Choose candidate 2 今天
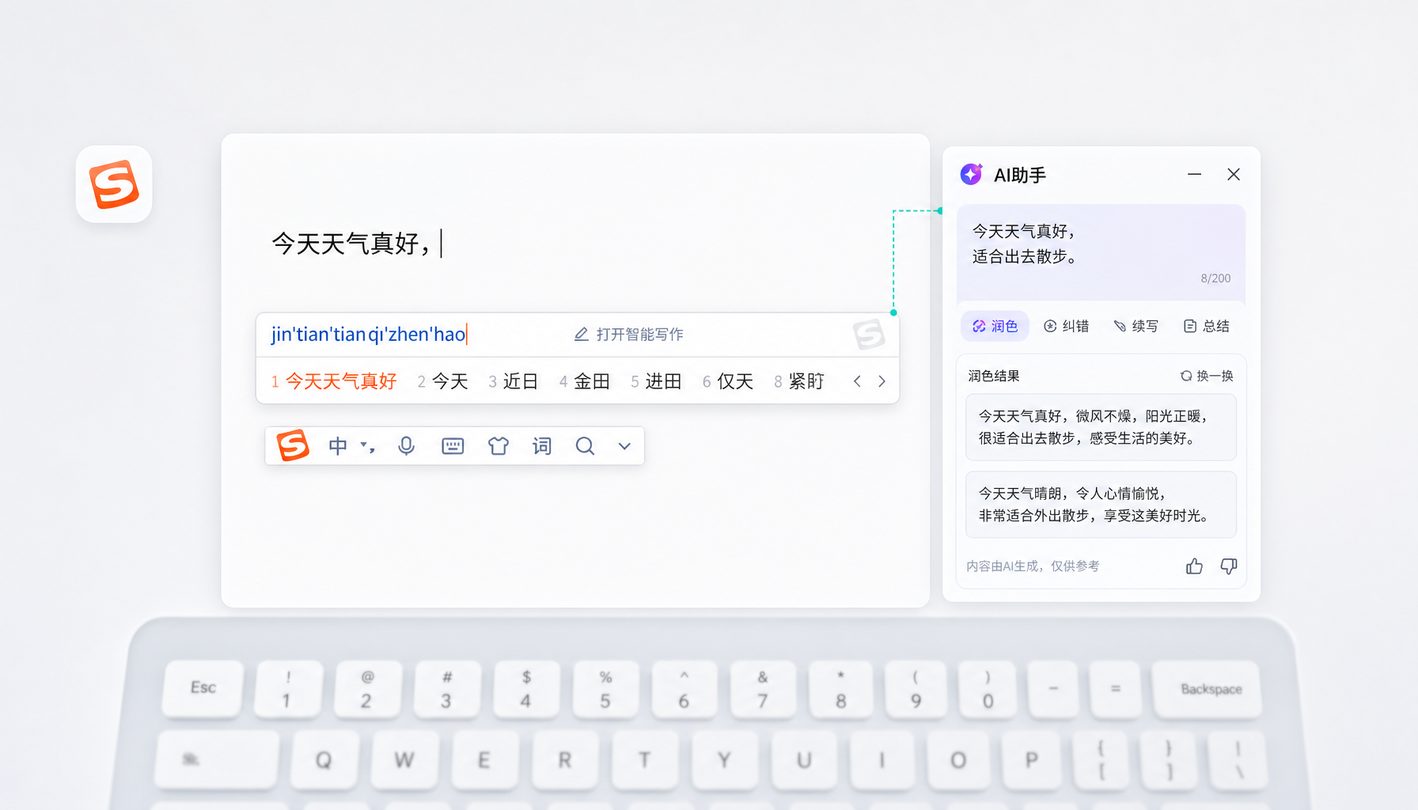Viewport: 1418px width, 810px height. (443, 381)
